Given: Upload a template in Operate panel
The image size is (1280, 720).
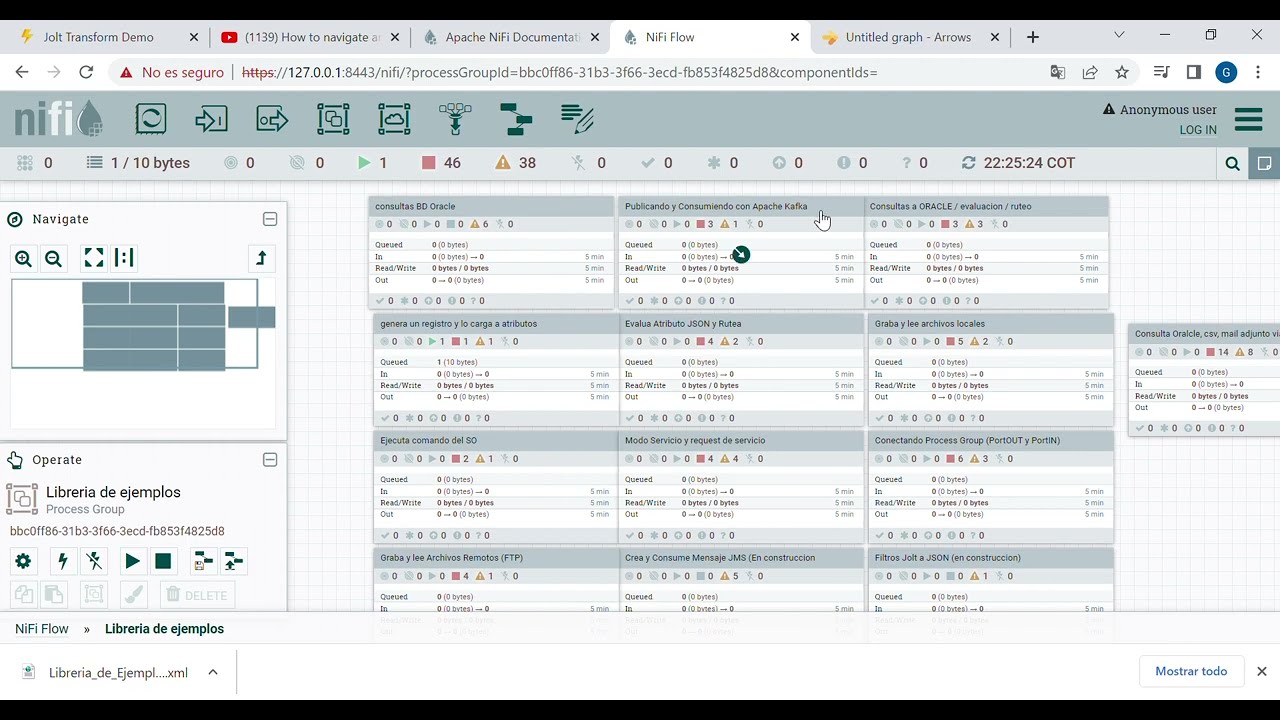Looking at the screenshot, I should coord(233,562).
